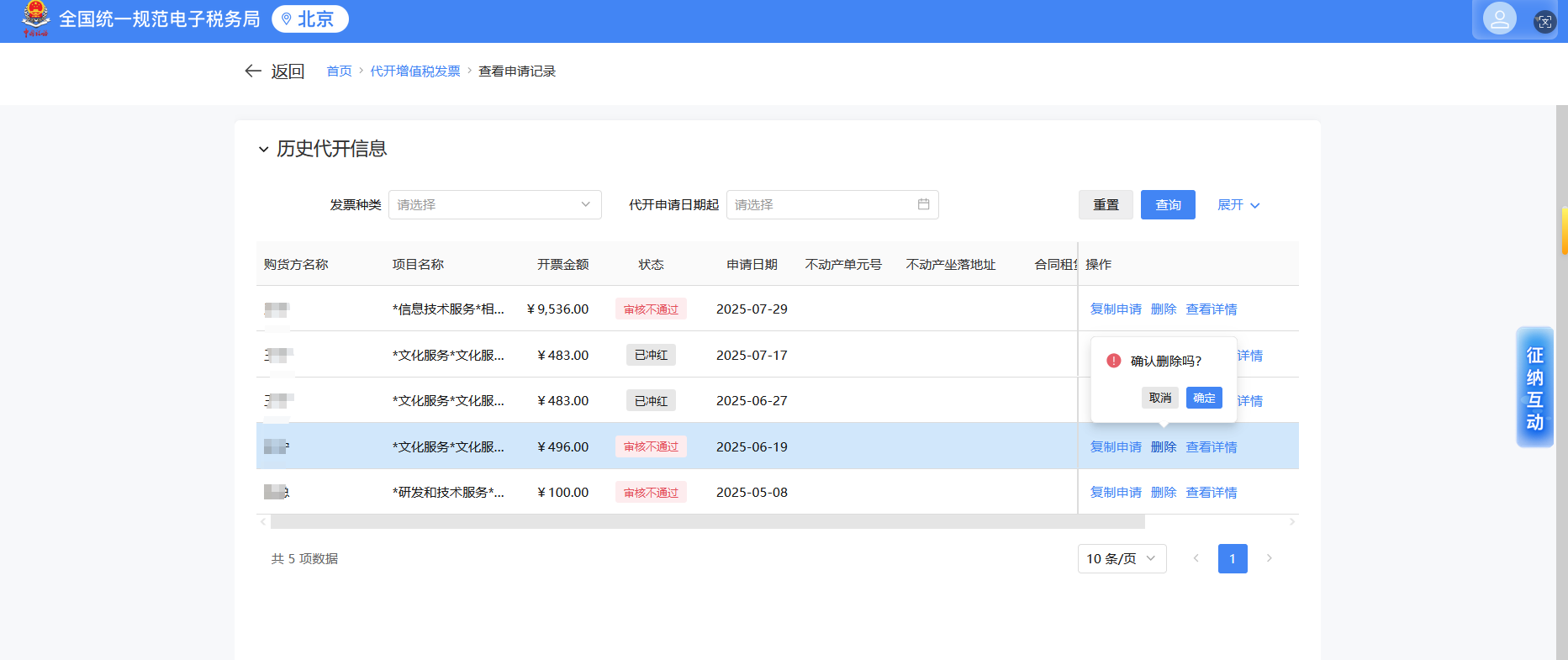Screen dimensions: 1568x660
Task: Click the date 2025-06-19 cell
Action: coord(752,447)
